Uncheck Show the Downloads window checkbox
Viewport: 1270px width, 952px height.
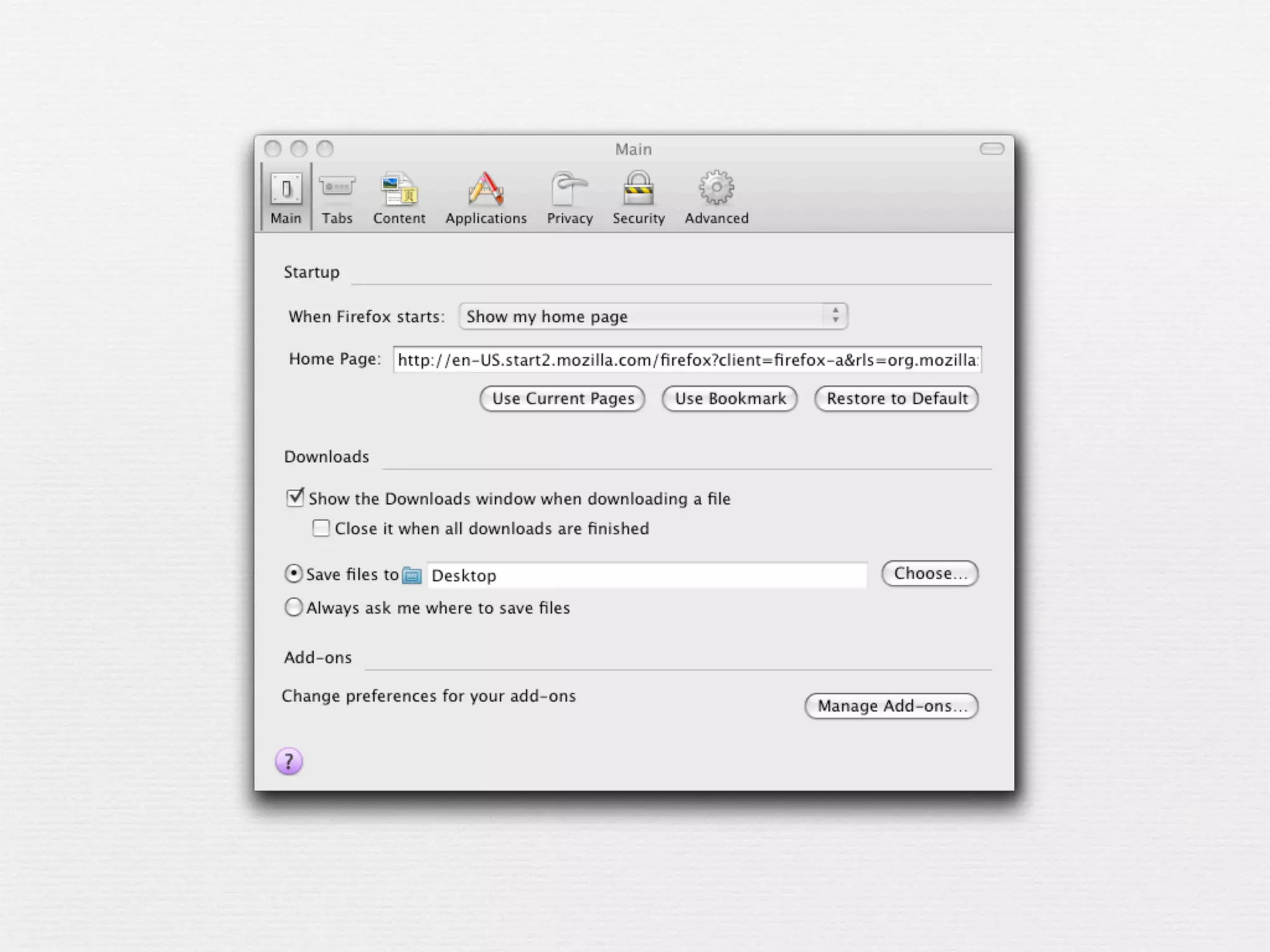pos(295,498)
